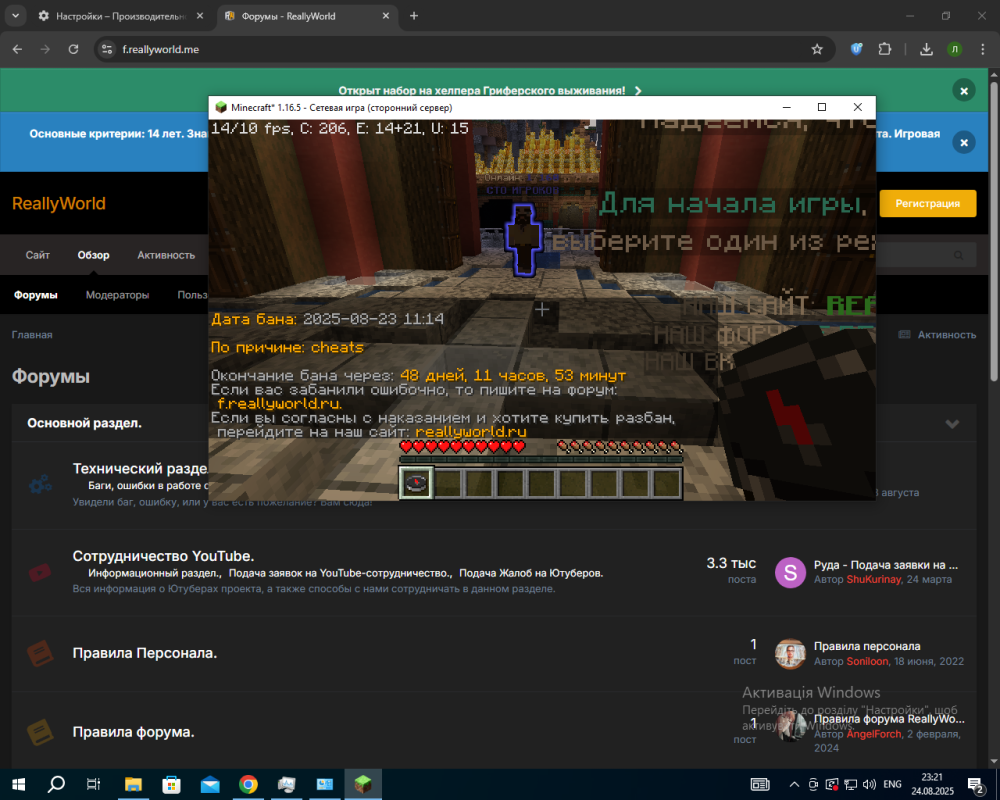Click the Регистрация button
Screen dimensions: 1000x800
coord(927,204)
